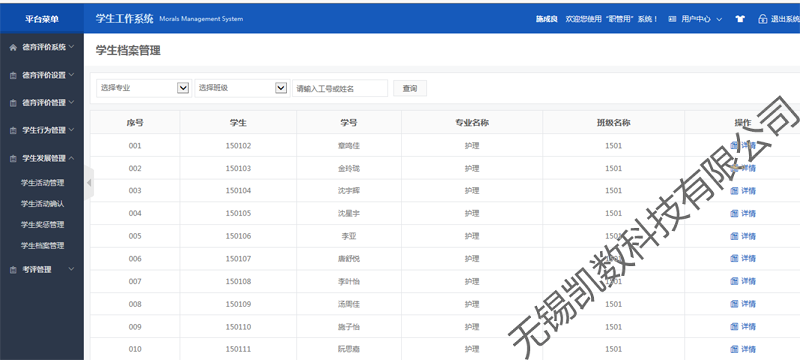
Task: Click the home icon beside 德育评价系统
Action: (x=13, y=47)
